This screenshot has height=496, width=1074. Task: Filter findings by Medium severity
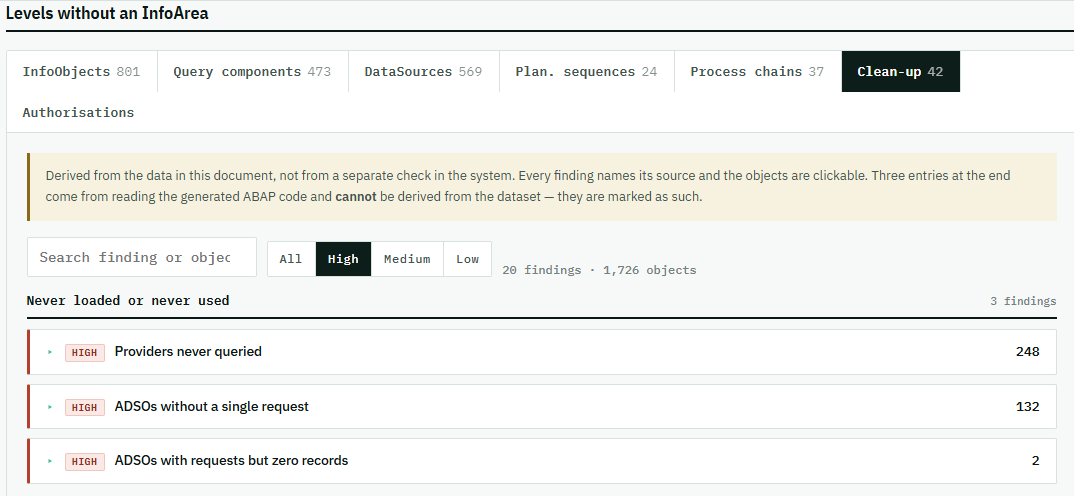[x=407, y=259]
